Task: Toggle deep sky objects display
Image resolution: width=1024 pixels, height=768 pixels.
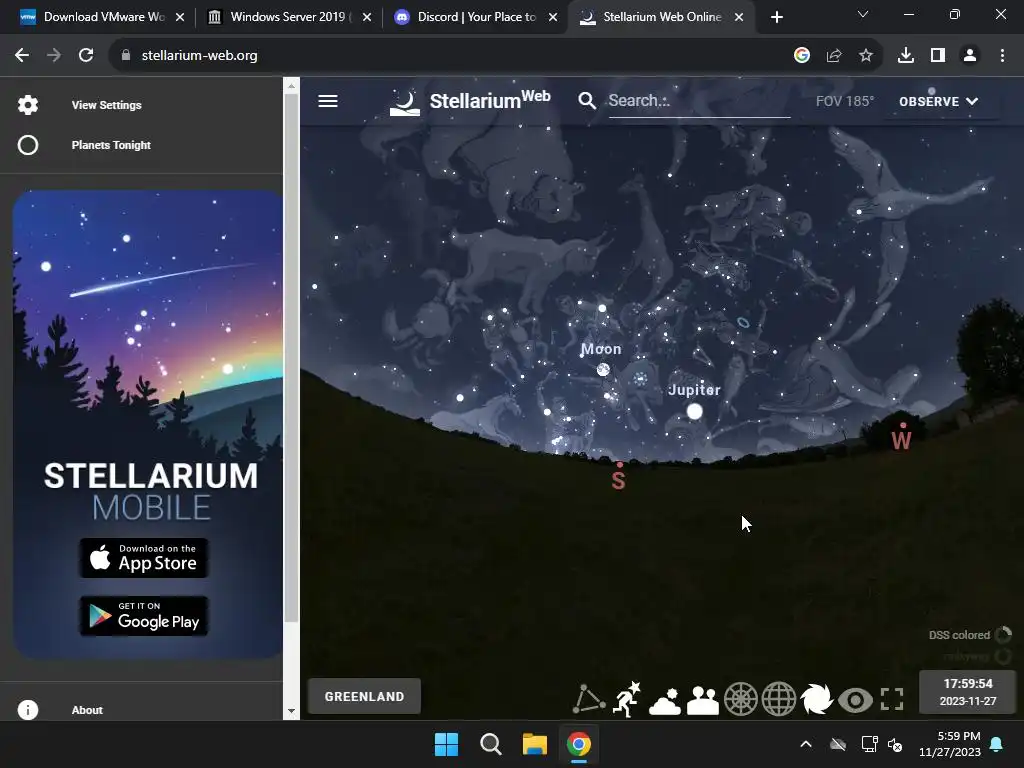Action: [x=816, y=699]
